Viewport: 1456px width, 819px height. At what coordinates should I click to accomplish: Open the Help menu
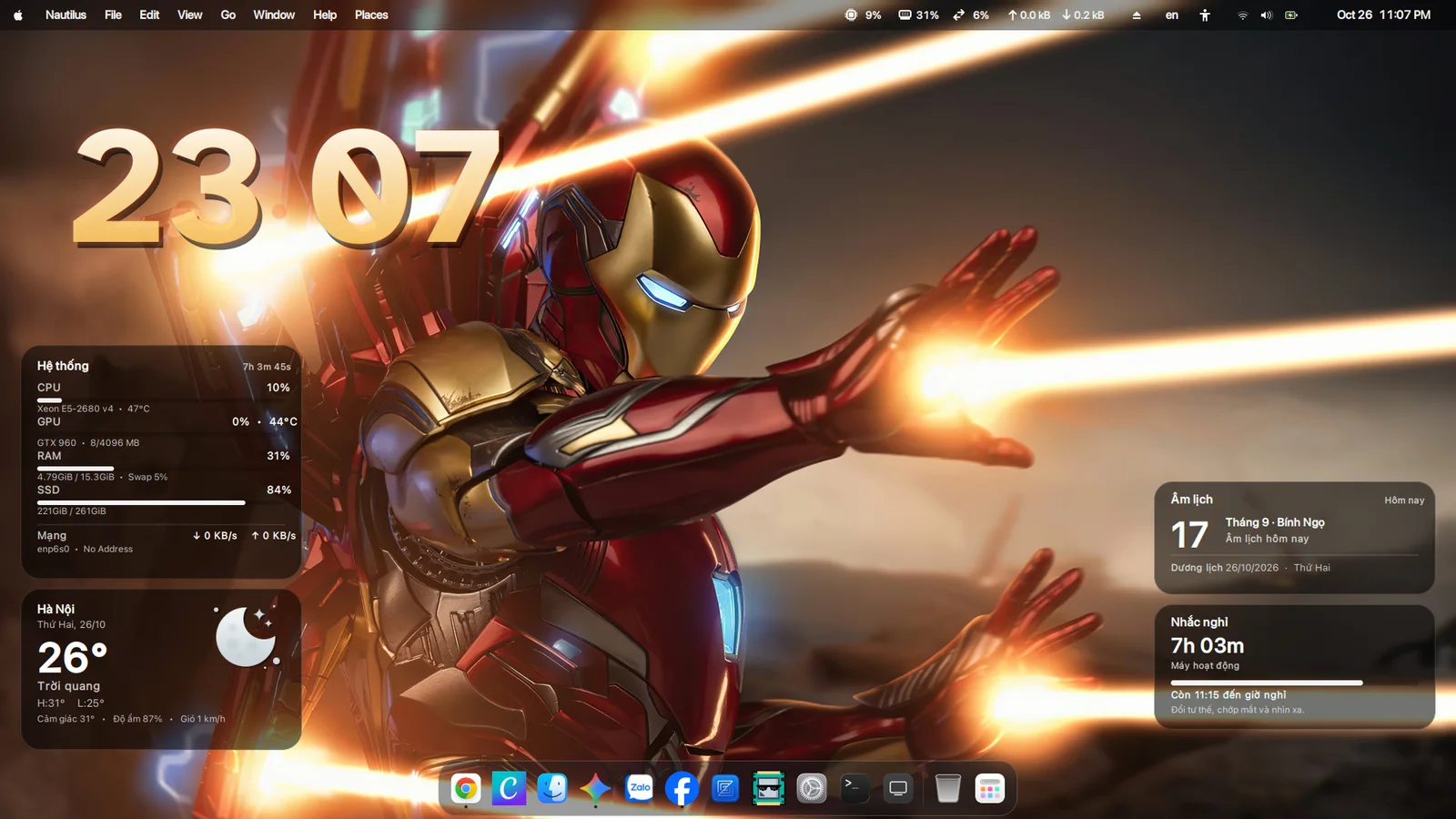(x=325, y=15)
